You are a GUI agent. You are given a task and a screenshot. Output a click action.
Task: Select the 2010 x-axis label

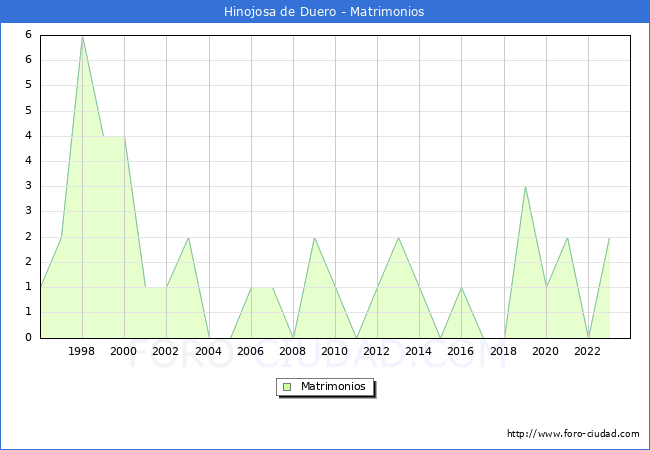click(335, 352)
